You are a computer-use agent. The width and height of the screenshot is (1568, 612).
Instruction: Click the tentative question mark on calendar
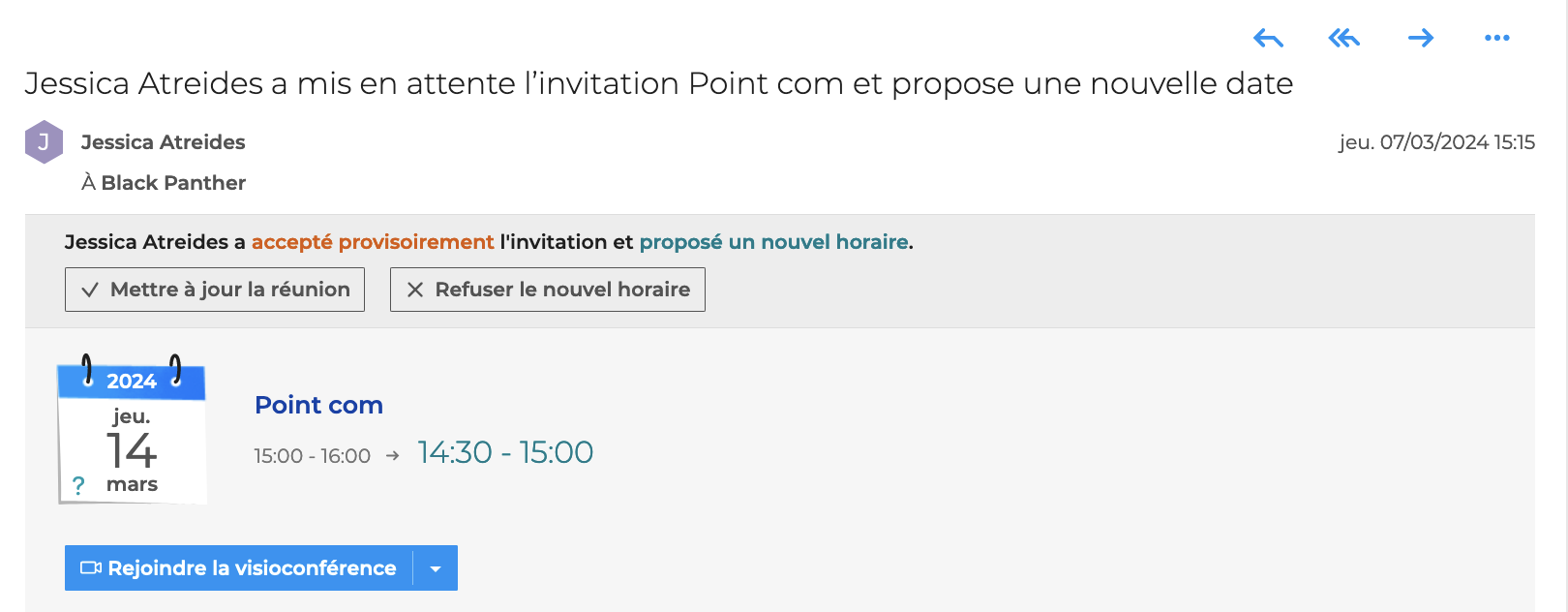[x=78, y=485]
